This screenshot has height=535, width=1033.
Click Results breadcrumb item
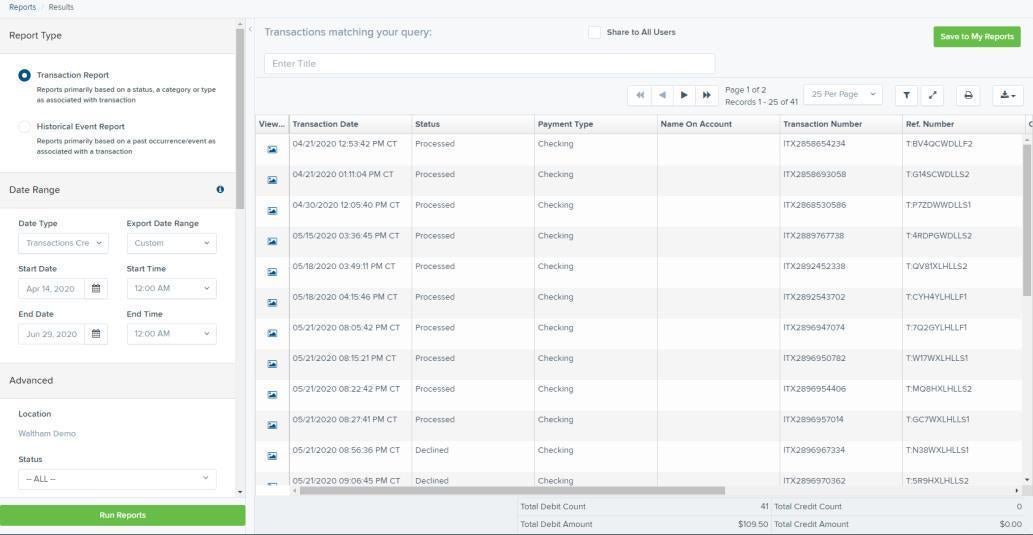click(61, 7)
